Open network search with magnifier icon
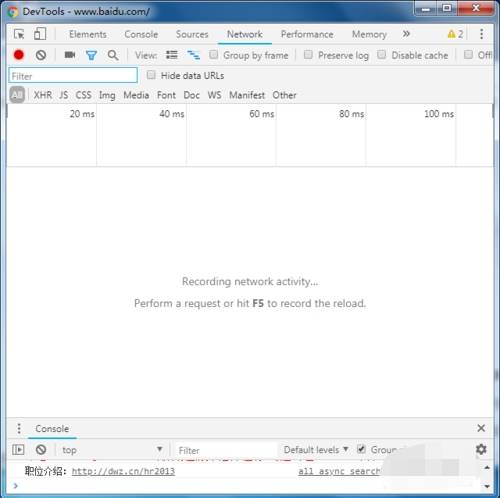 coord(113,55)
